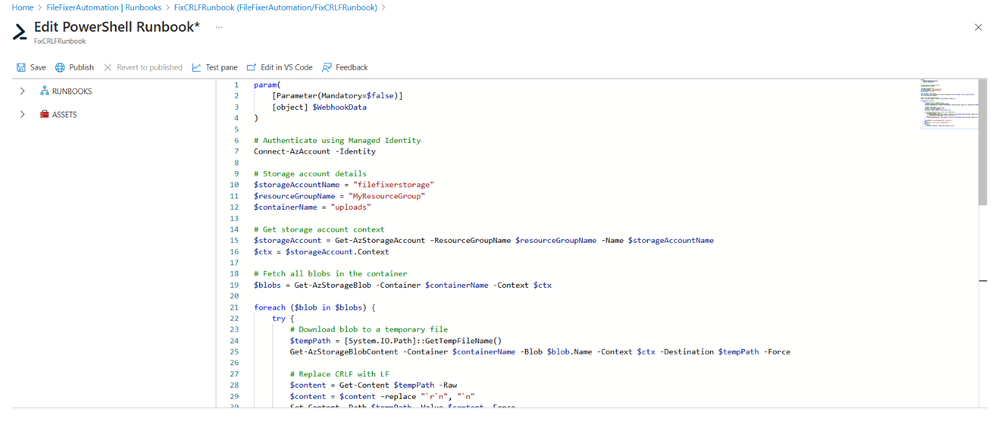Click the "uploads" string value
The image size is (999, 425).
point(350,207)
